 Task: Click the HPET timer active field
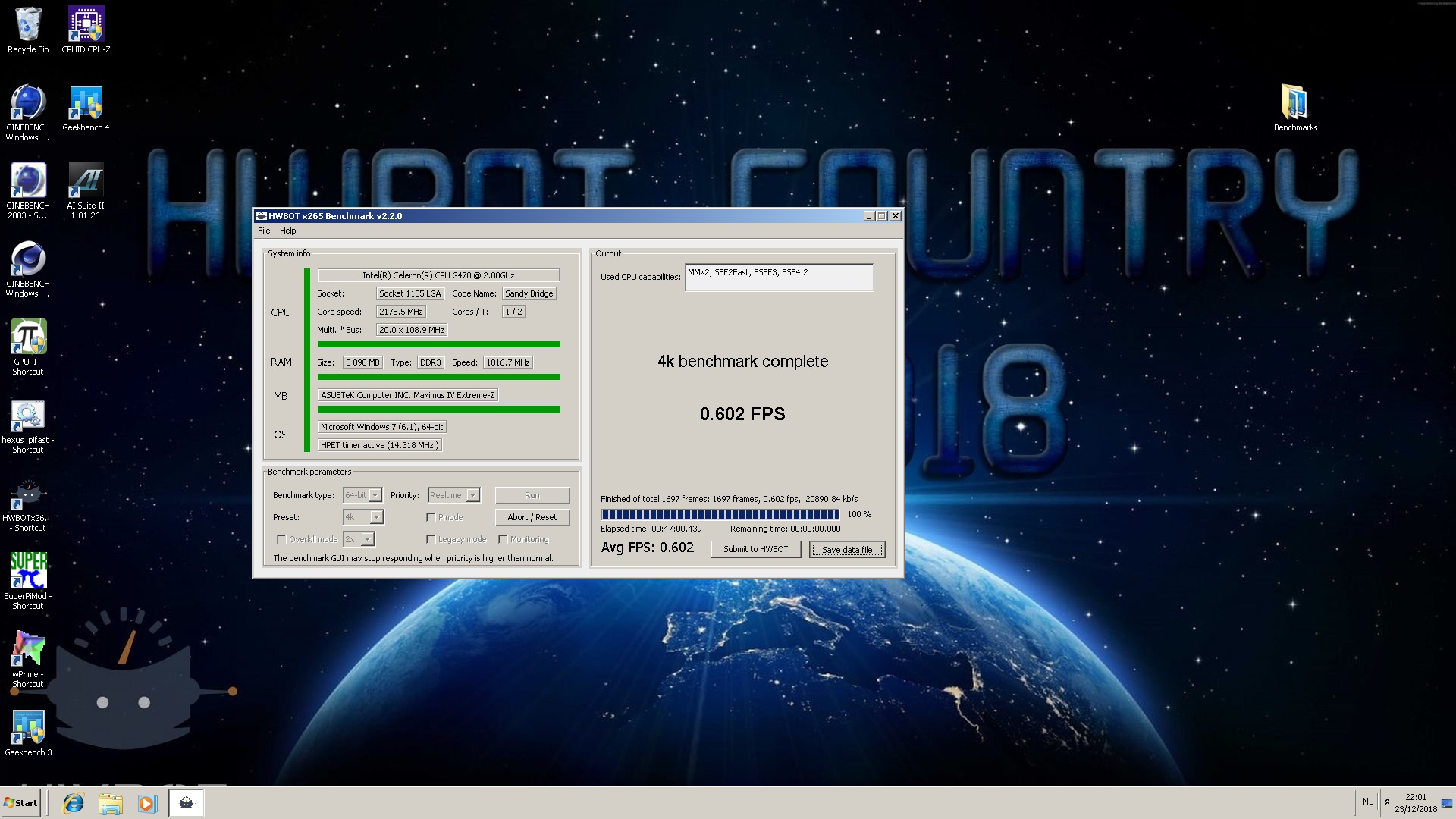tap(379, 445)
